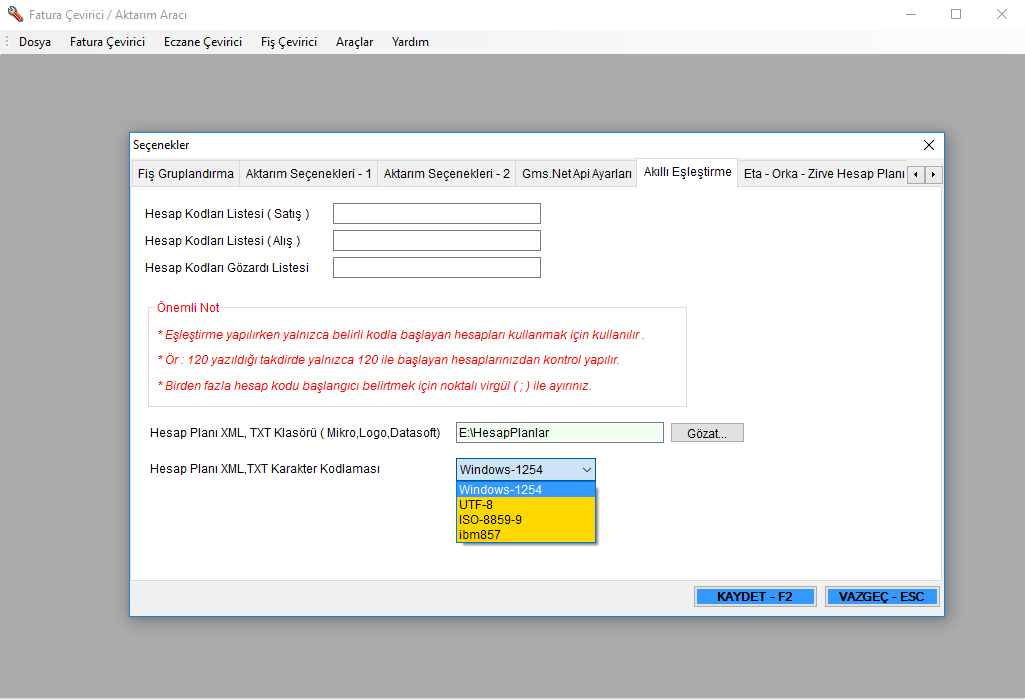Open Aktarım Seçenekleri - 1 tab
This screenshot has width=1025, height=700.
[x=308, y=174]
